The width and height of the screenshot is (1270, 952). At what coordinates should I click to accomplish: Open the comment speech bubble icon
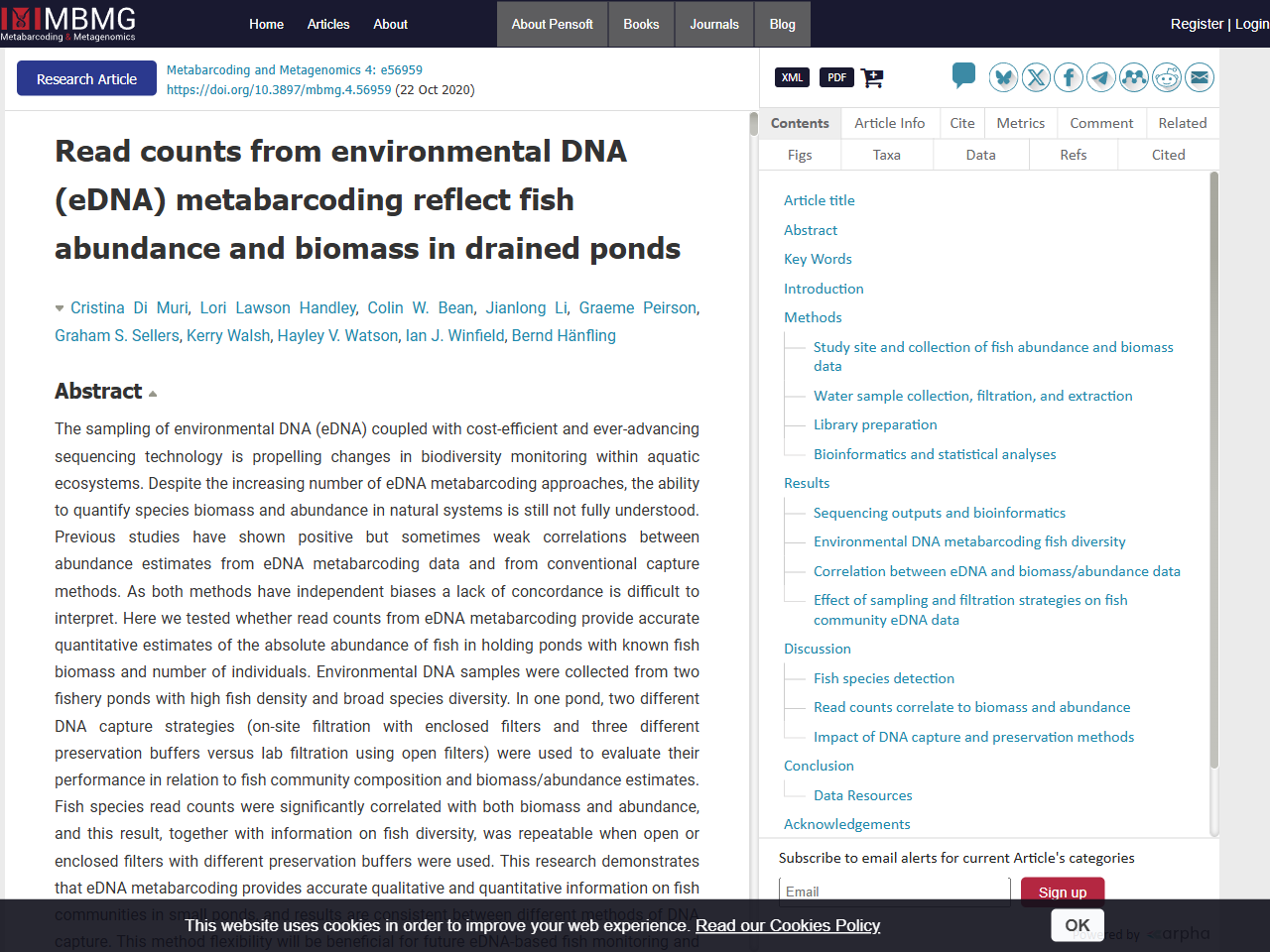point(963,75)
